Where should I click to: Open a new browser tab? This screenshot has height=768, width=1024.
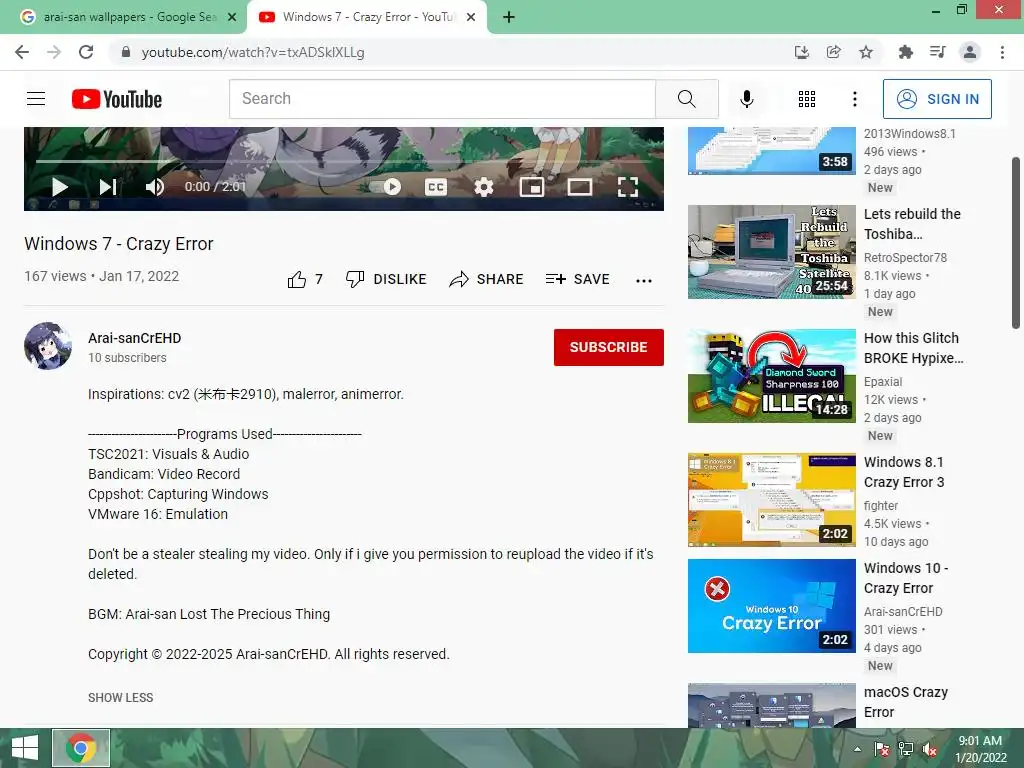(x=509, y=17)
